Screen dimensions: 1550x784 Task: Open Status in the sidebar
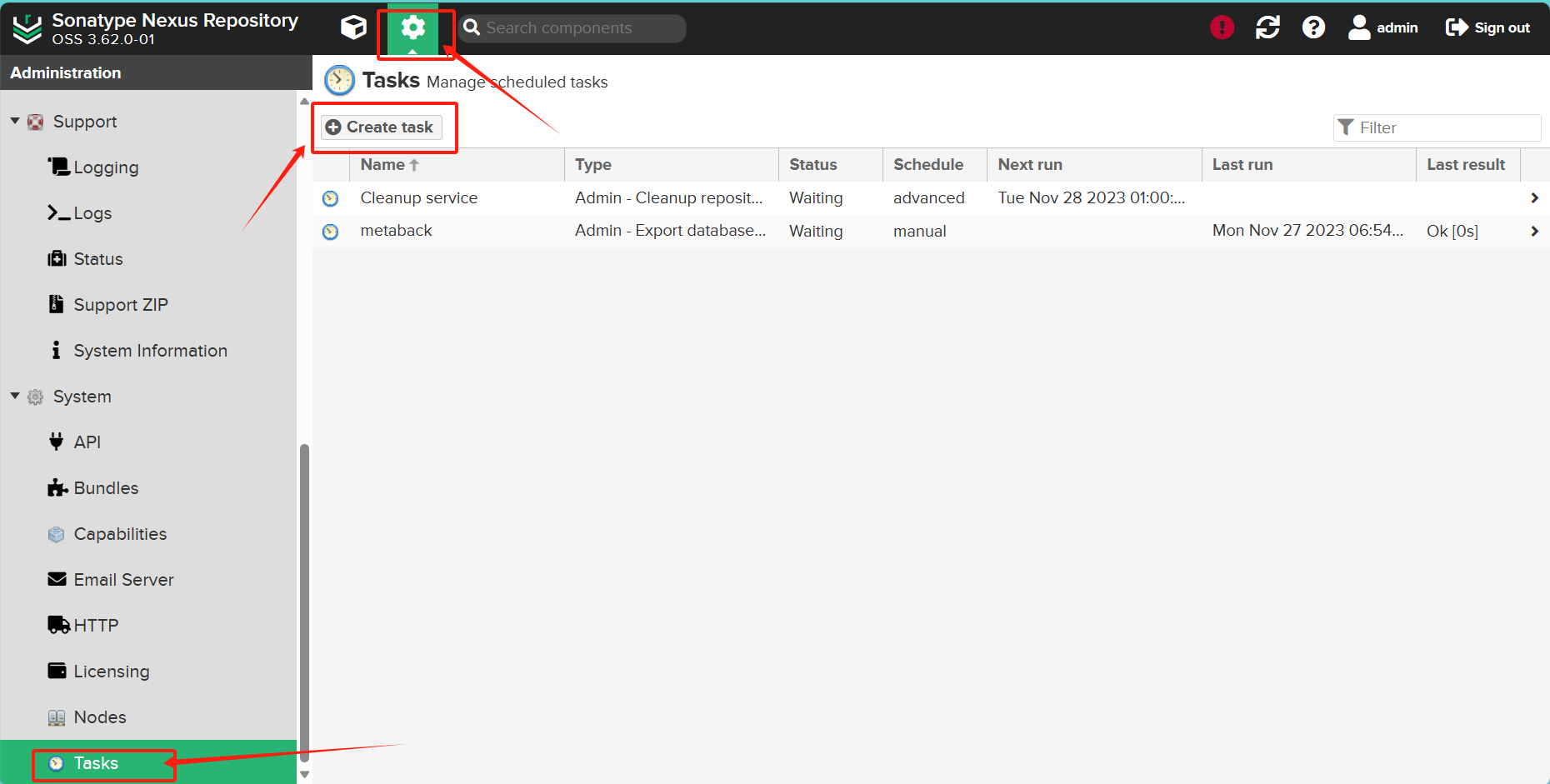[98, 259]
